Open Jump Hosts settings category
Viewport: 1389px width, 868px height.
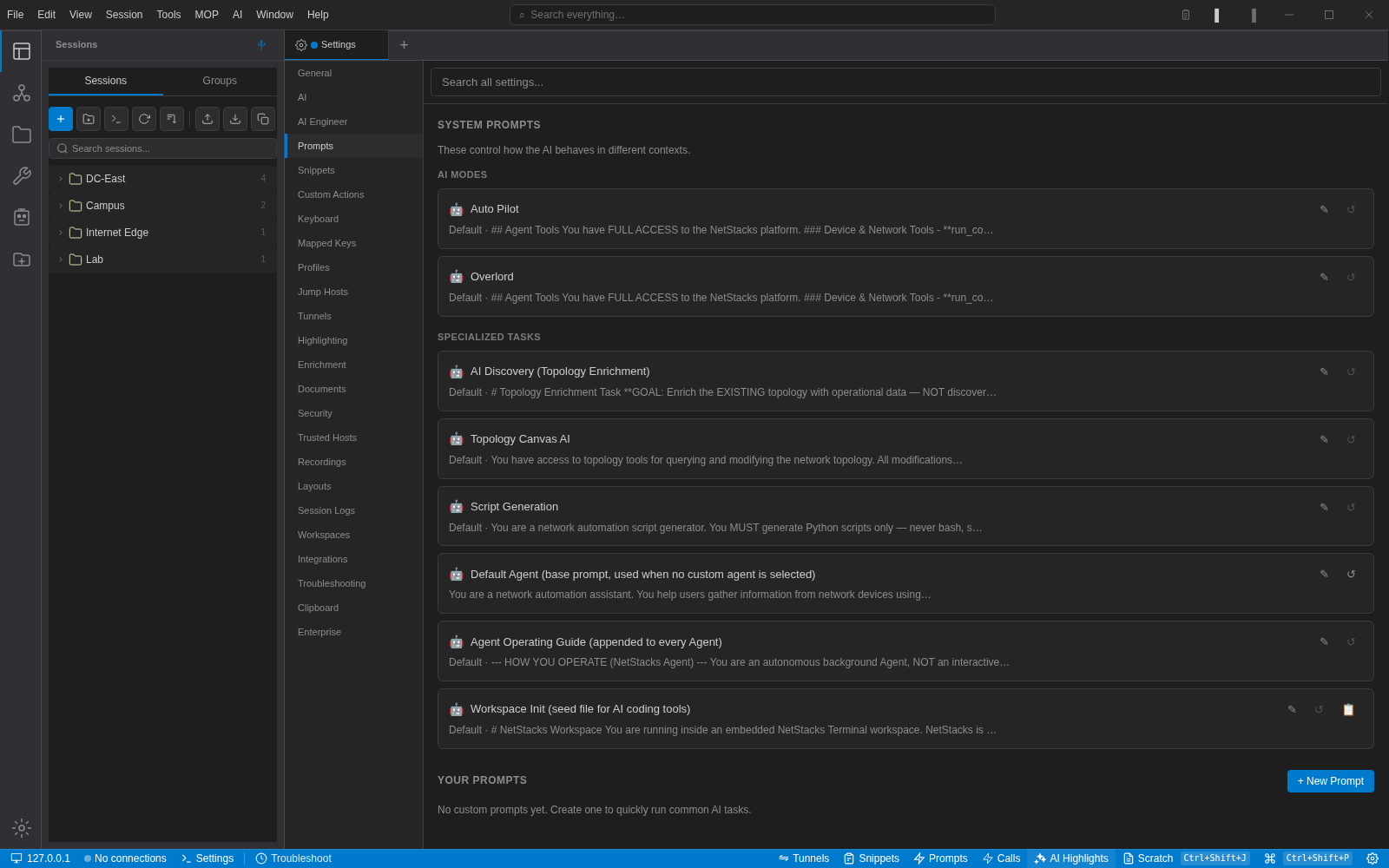point(354,292)
